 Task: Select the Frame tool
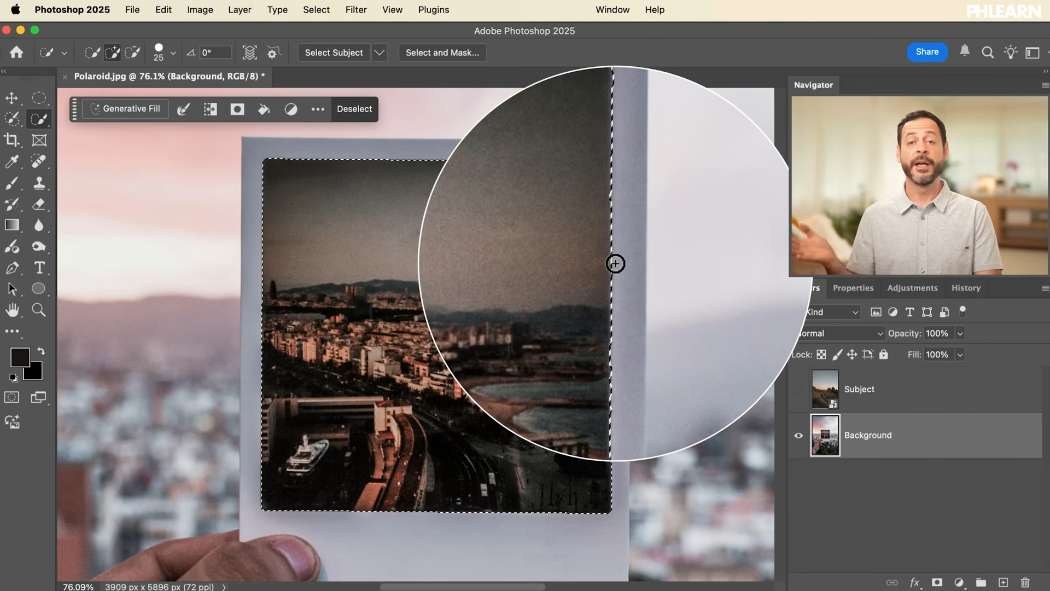[x=39, y=140]
